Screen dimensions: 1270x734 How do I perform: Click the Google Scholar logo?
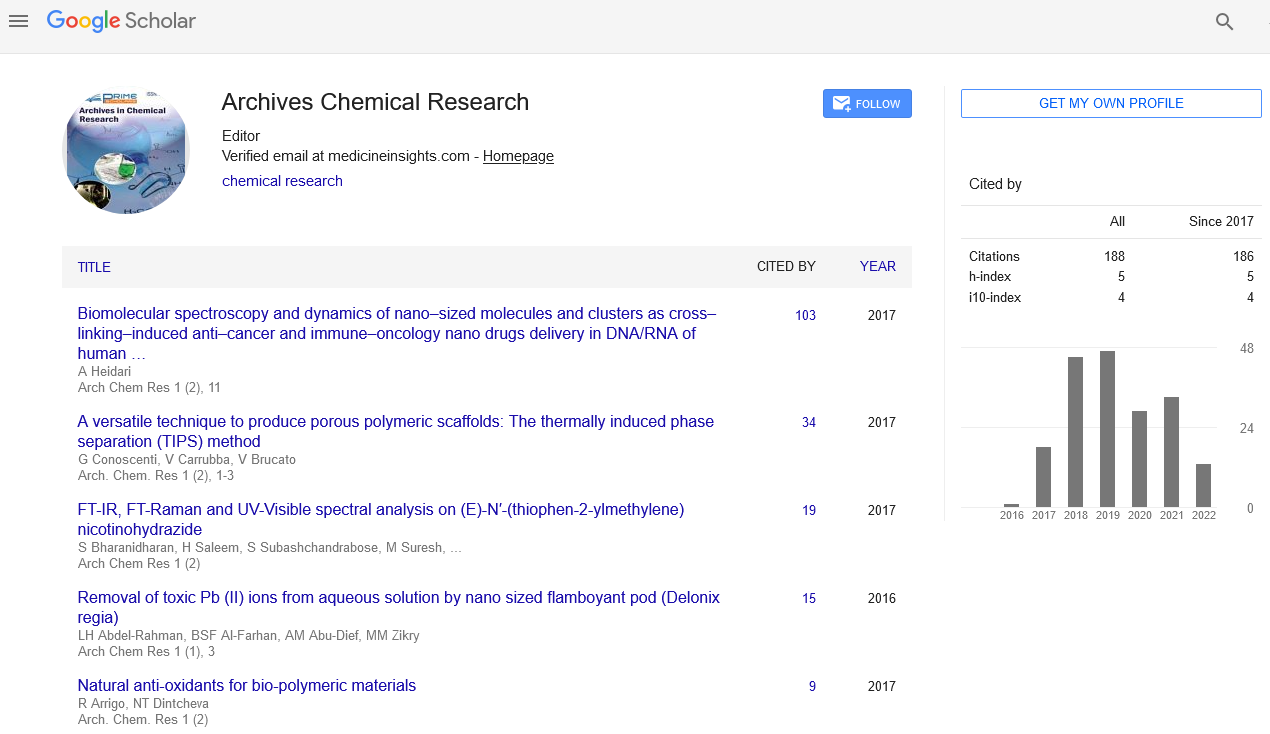click(121, 21)
